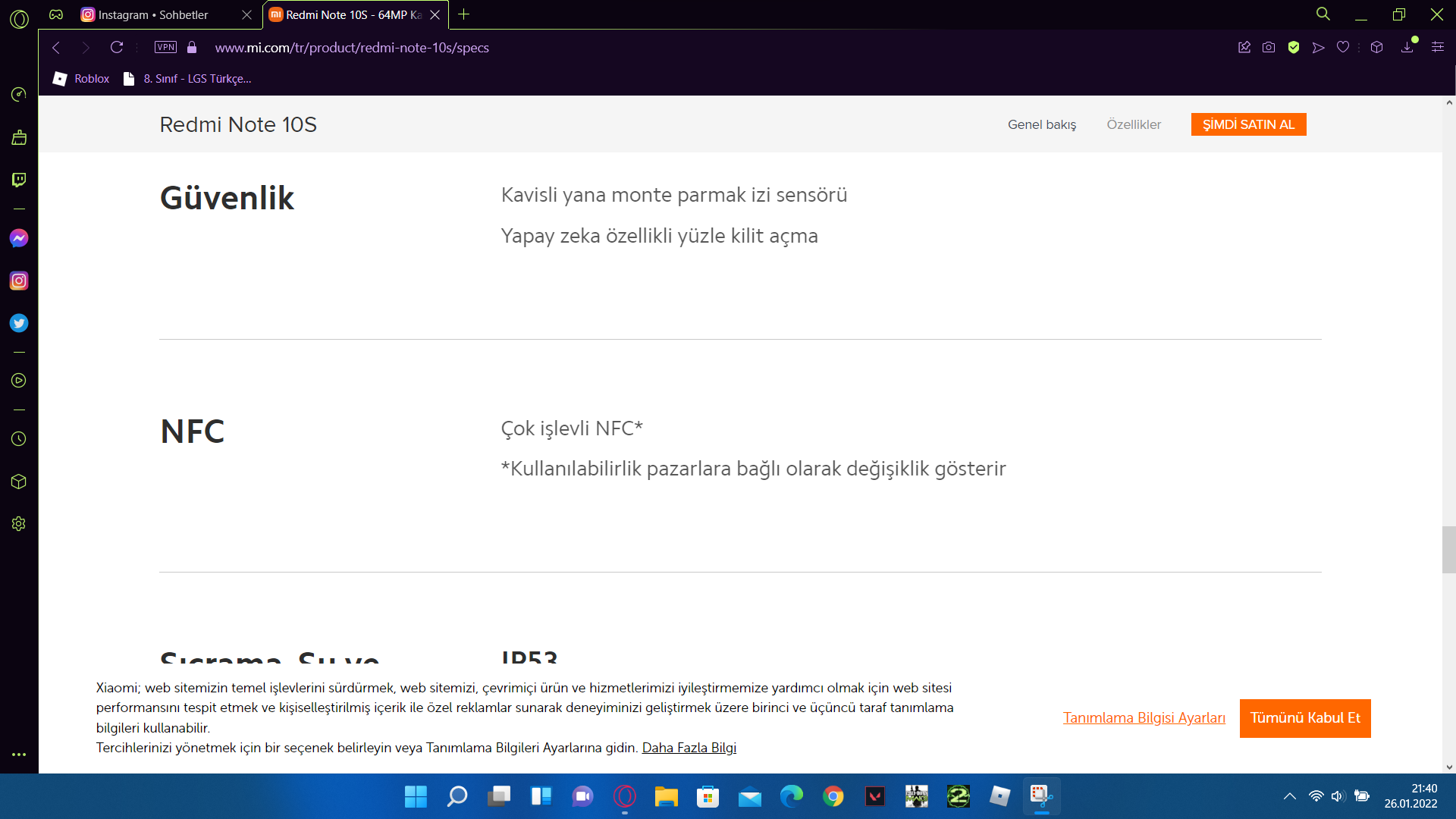Add page to bookmarks heart icon
Image resolution: width=1456 pixels, height=819 pixels.
[x=1343, y=47]
